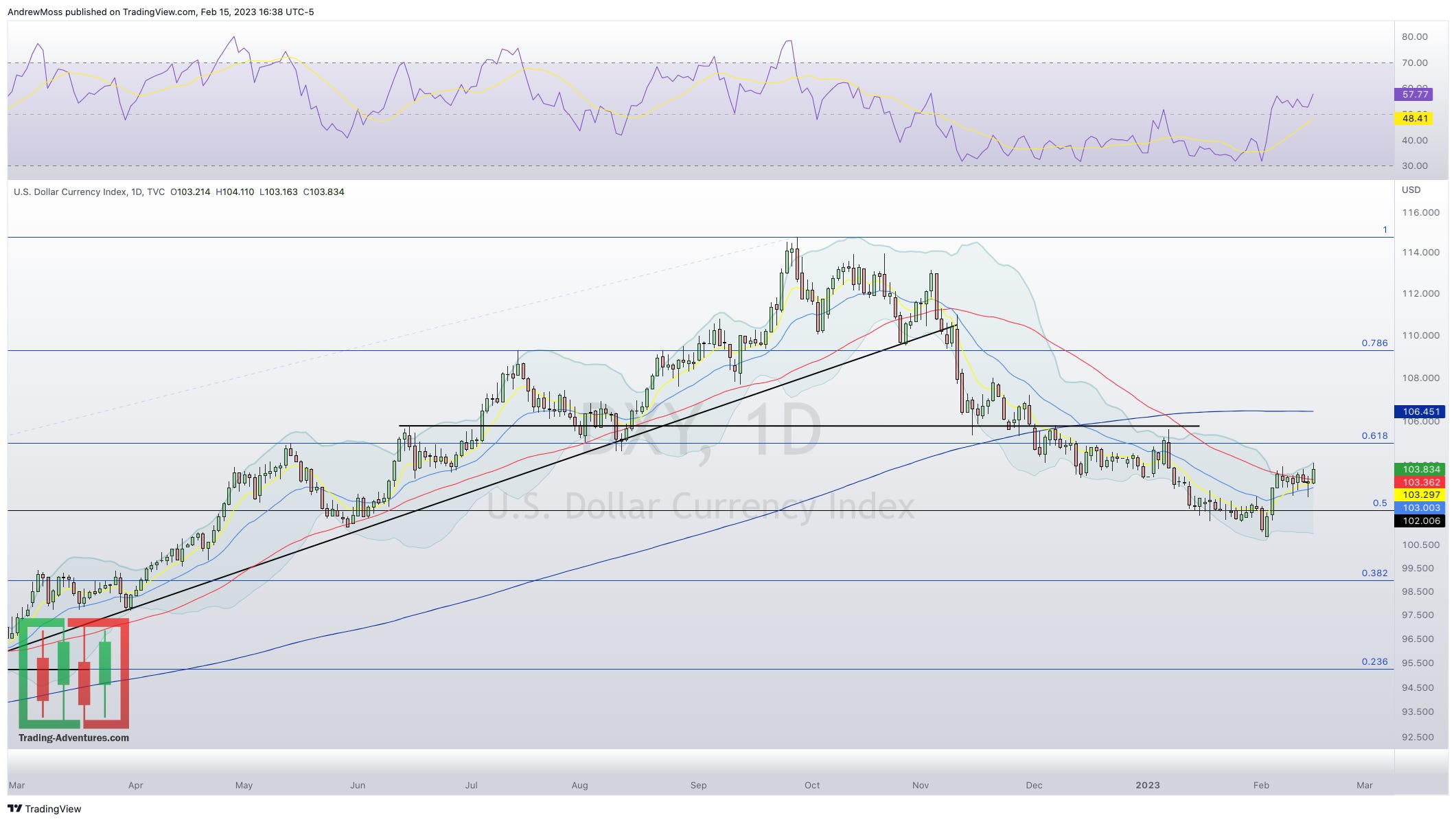Click the USD currency label on price axis
The image size is (1456, 822).
[x=1411, y=190]
